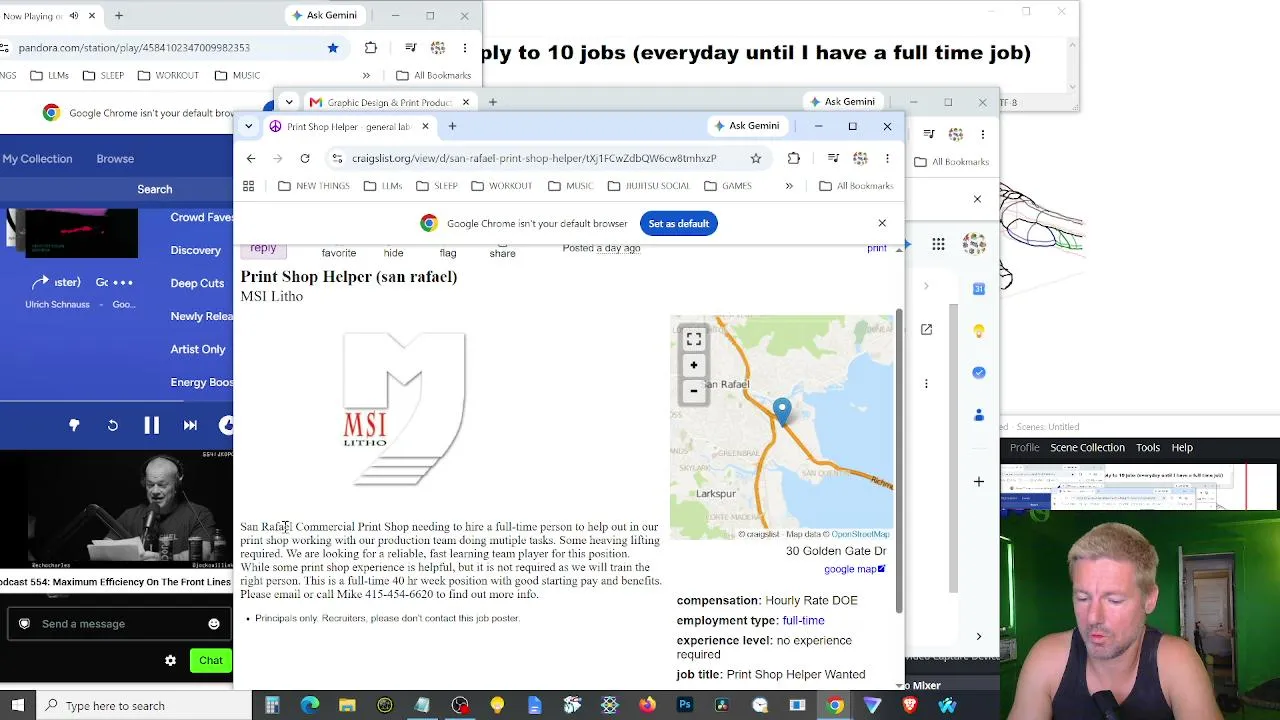Open emoji picker in chat box

213,624
